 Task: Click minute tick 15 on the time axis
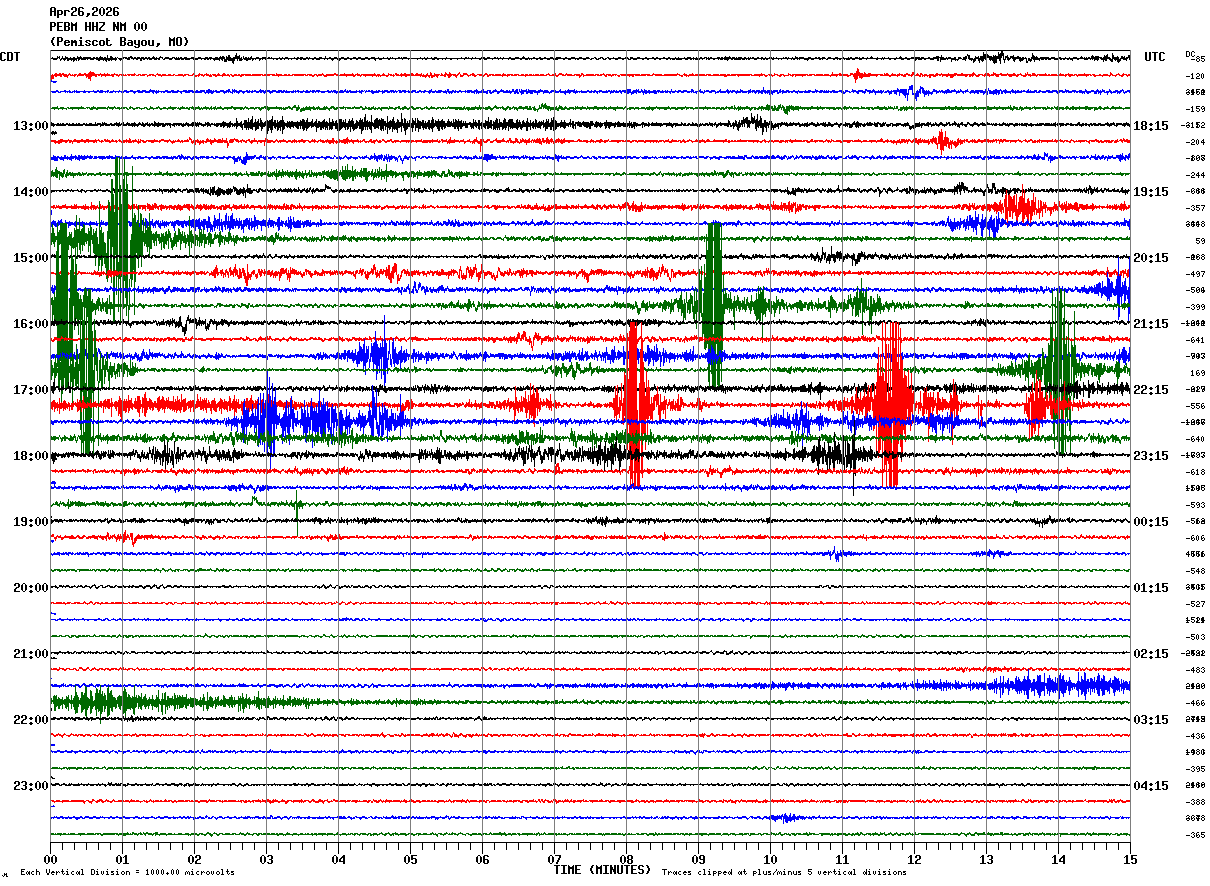pos(1130,859)
